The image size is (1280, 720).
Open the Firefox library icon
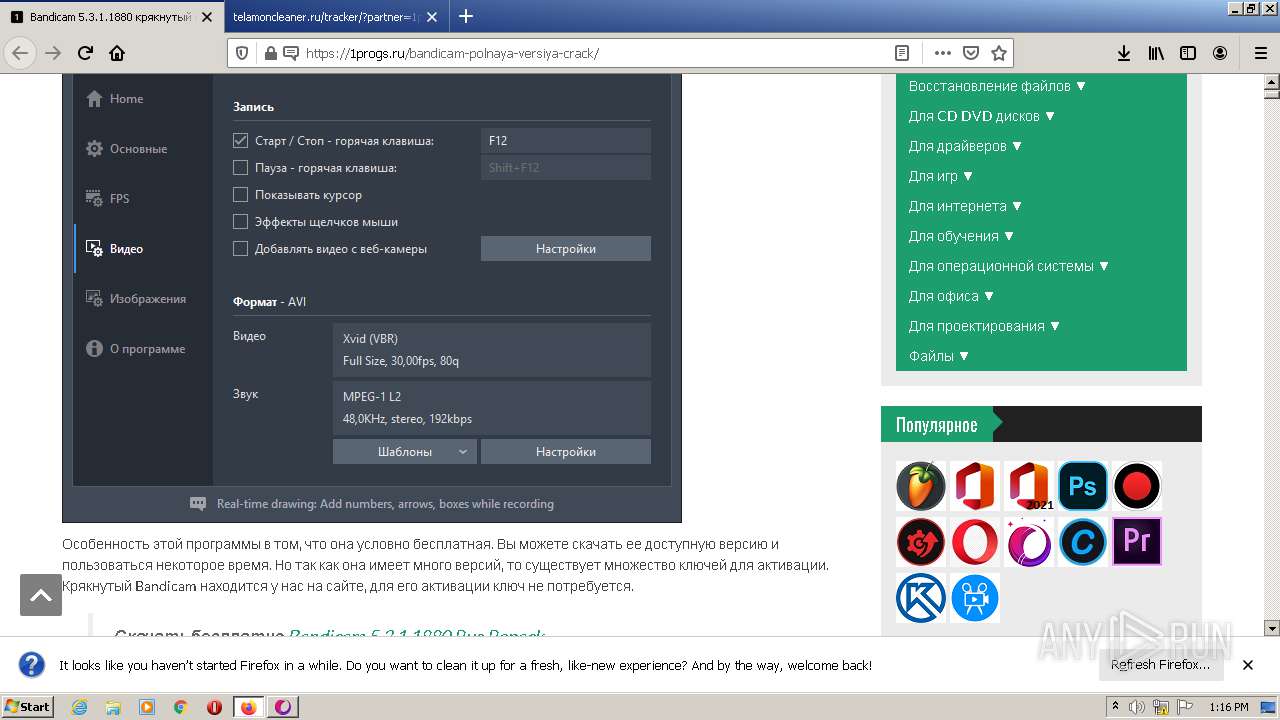click(1156, 53)
